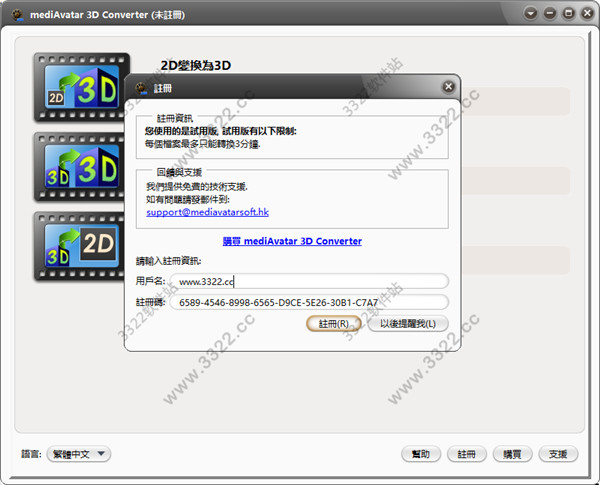Minimize the mediaAvatar 3D Converter window
600x485 pixels.
550,14
